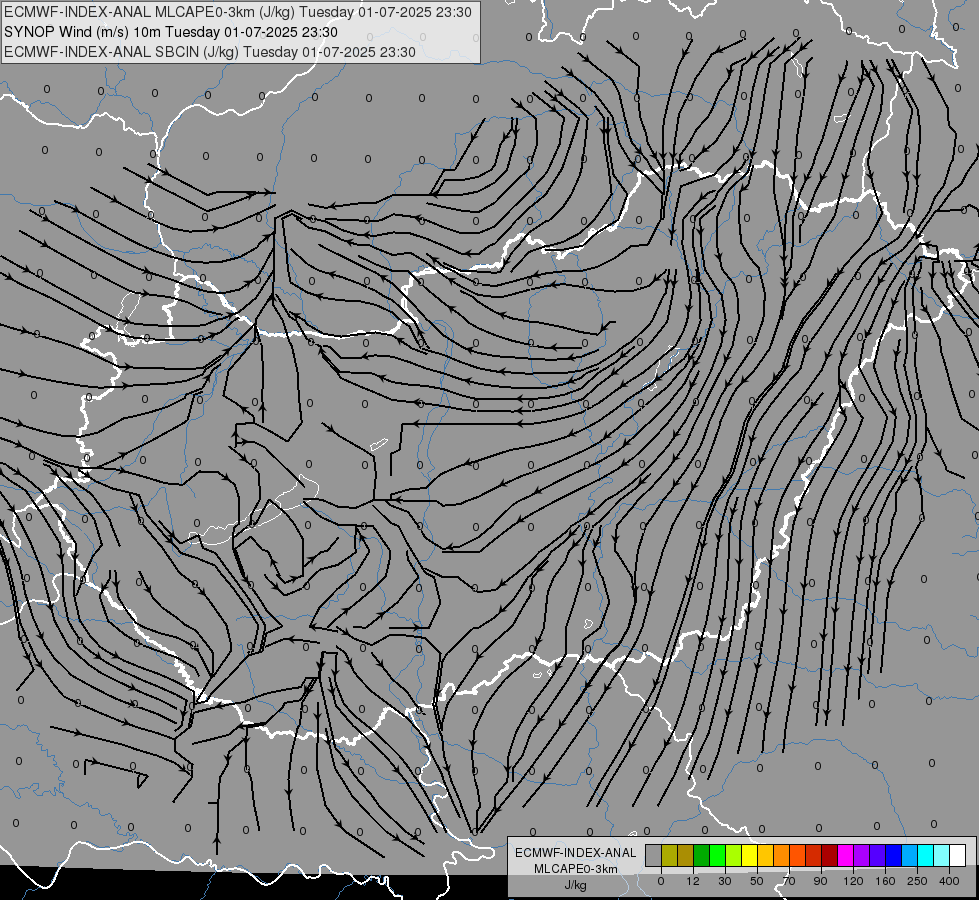The image size is (979, 900).
Task: Select the olive-yellow legend swatch
Action: [669, 855]
